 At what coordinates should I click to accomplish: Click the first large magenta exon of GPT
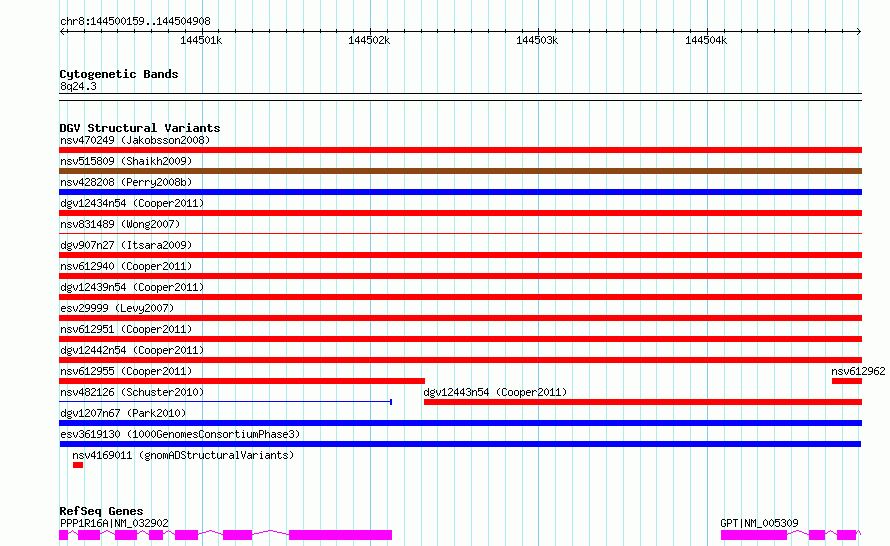pyautogui.click(x=754, y=535)
